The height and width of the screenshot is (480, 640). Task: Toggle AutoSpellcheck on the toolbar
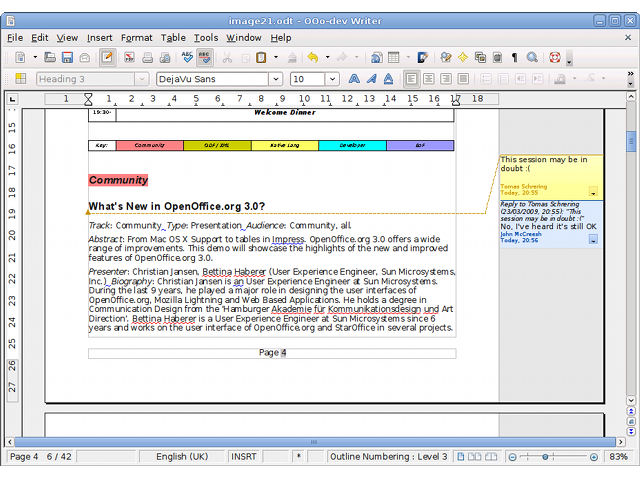(205, 58)
